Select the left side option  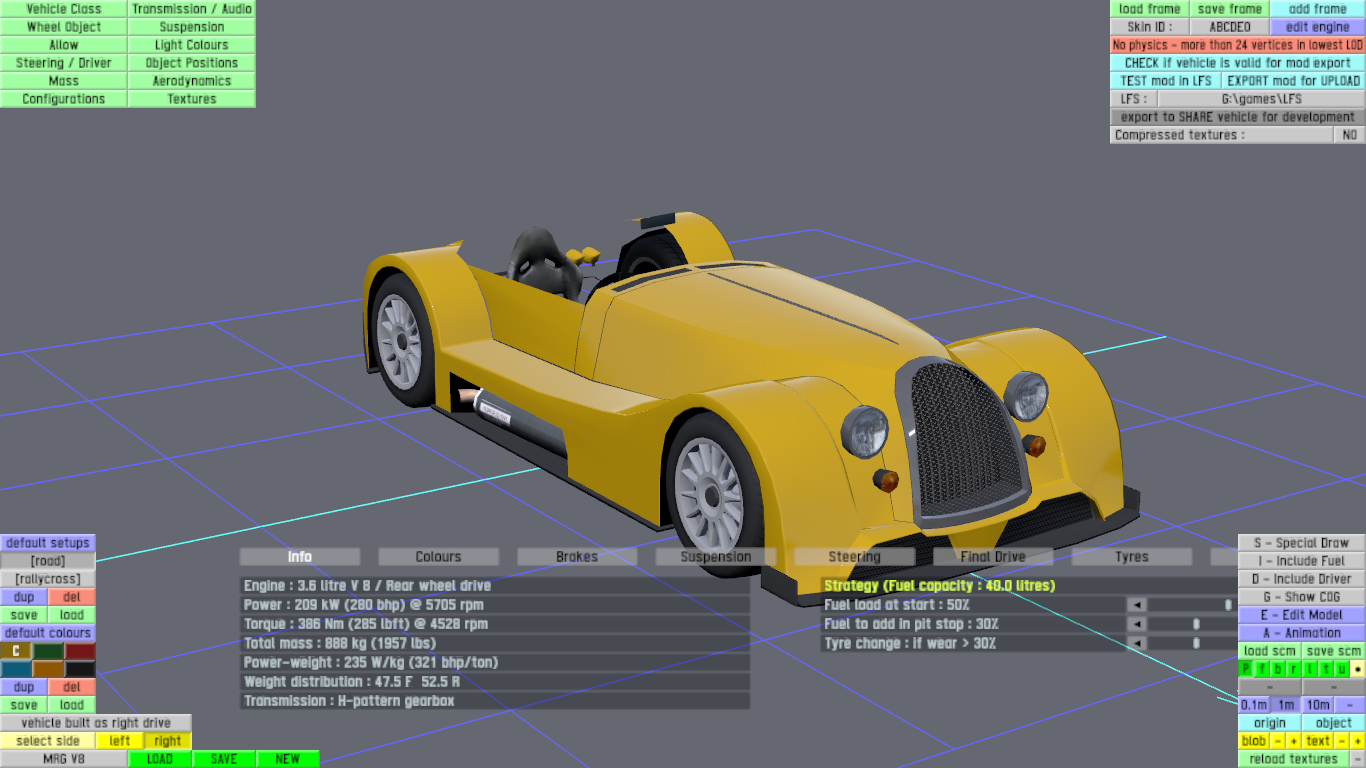click(120, 741)
